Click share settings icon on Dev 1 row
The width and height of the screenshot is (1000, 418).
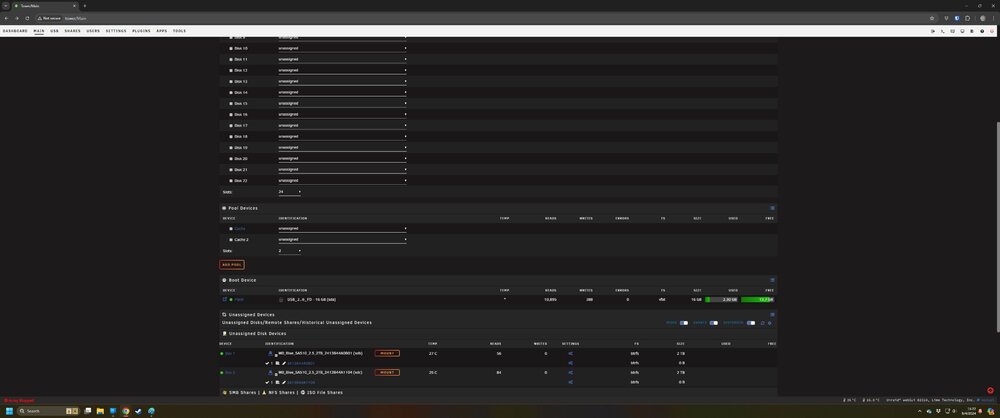point(571,354)
